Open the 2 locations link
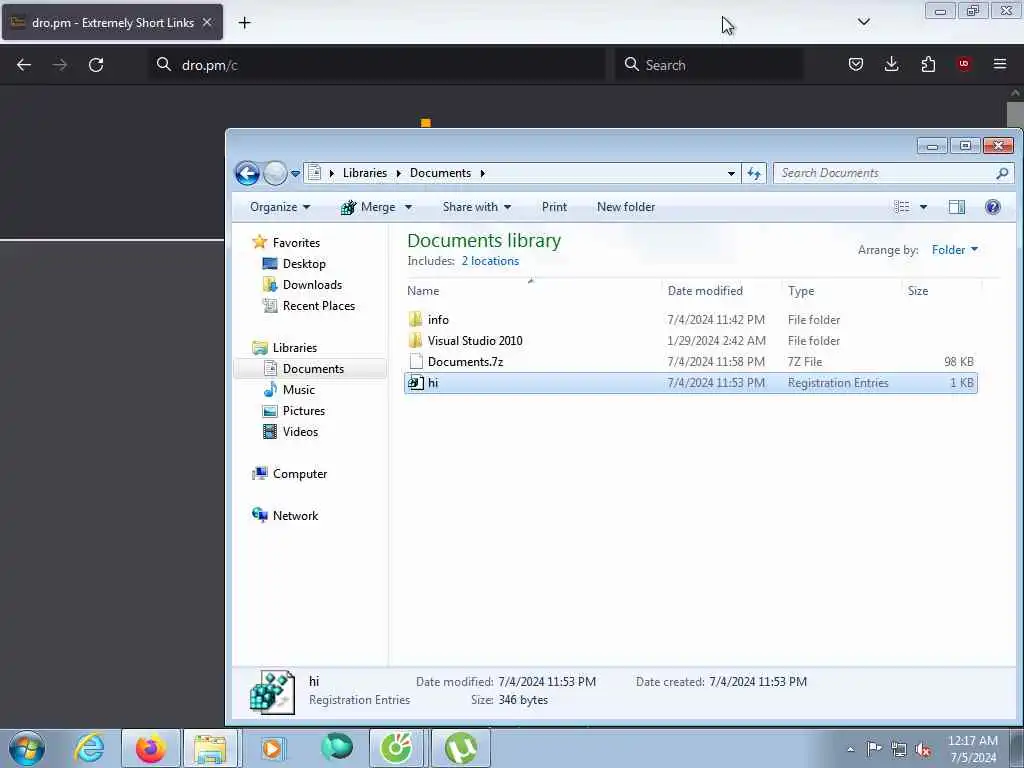This screenshot has height=768, width=1024. click(490, 261)
